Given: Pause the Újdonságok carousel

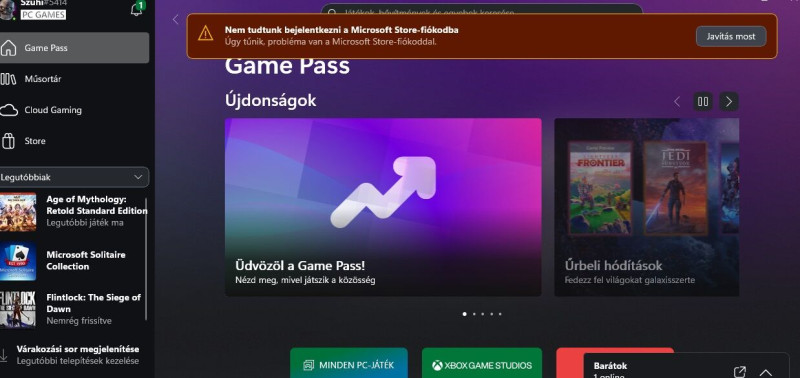Looking at the screenshot, I should tap(703, 102).
